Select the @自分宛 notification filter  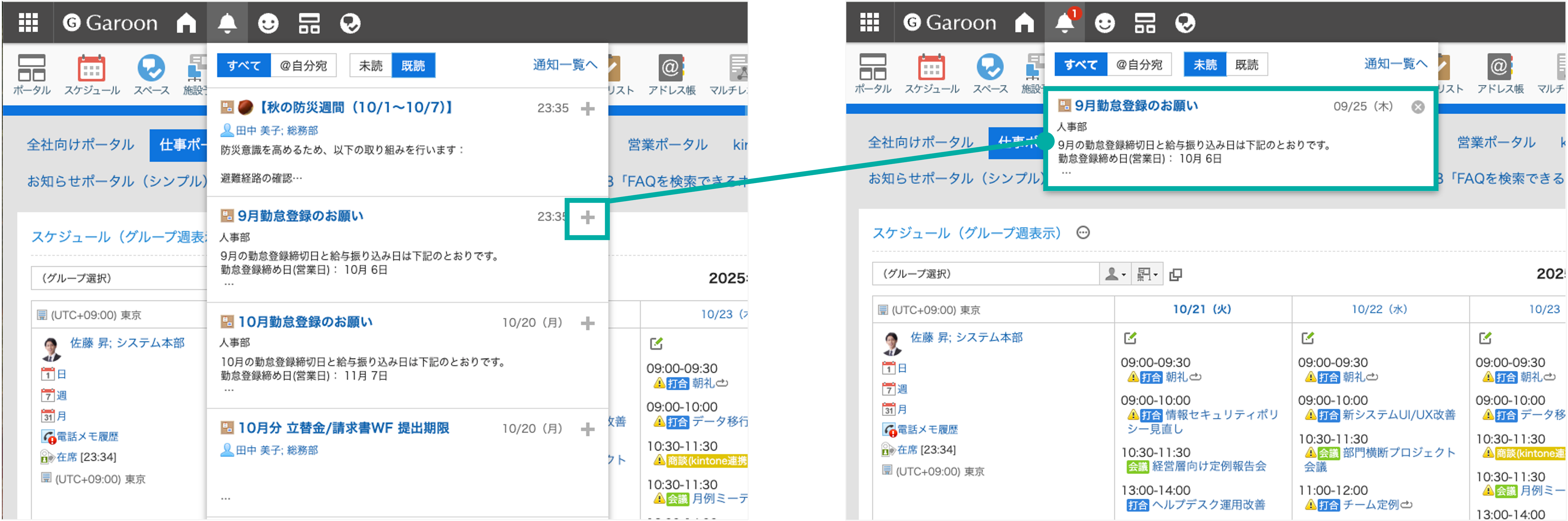(x=304, y=65)
